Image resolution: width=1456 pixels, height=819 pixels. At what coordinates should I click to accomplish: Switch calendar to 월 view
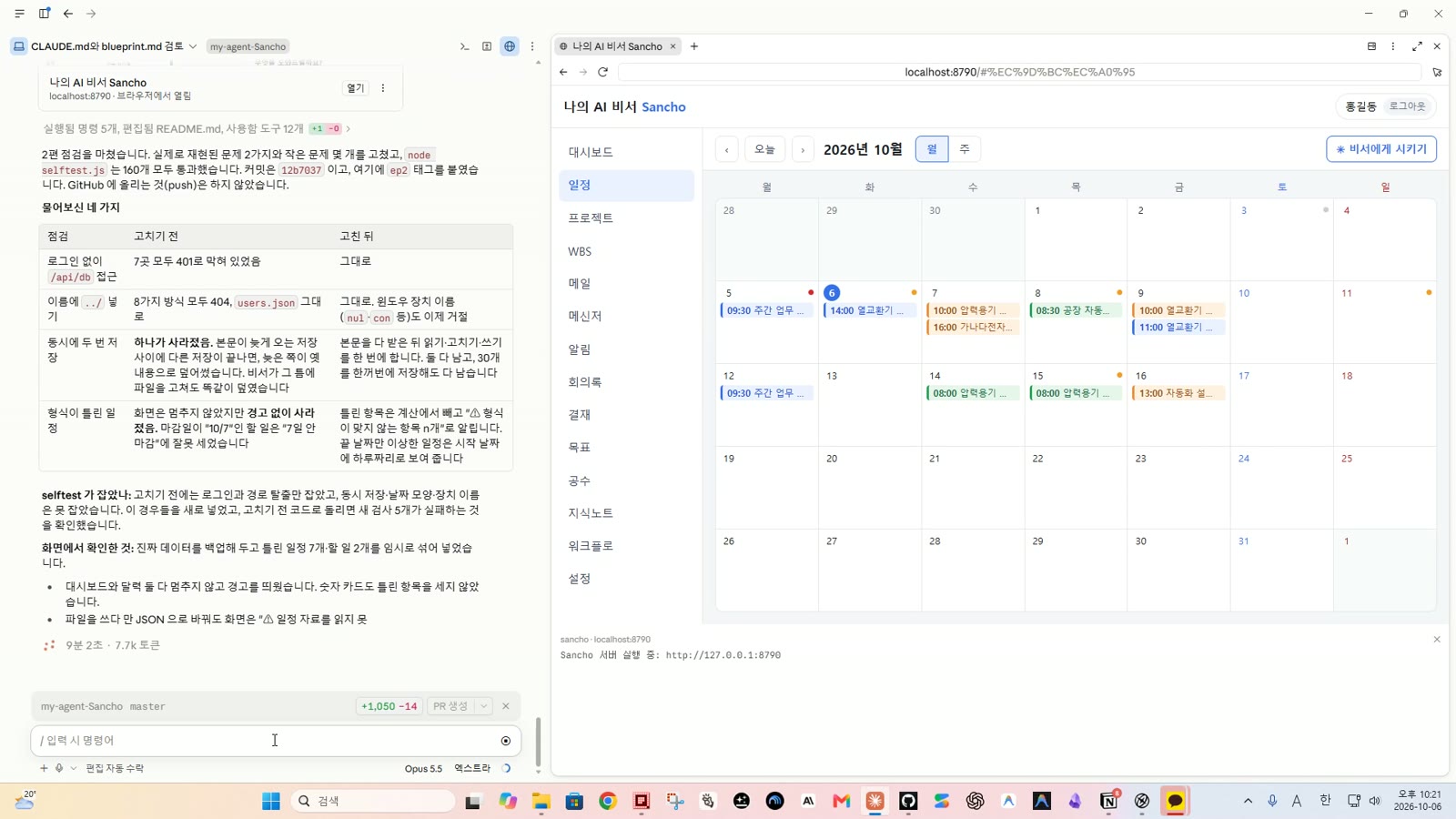(932, 149)
